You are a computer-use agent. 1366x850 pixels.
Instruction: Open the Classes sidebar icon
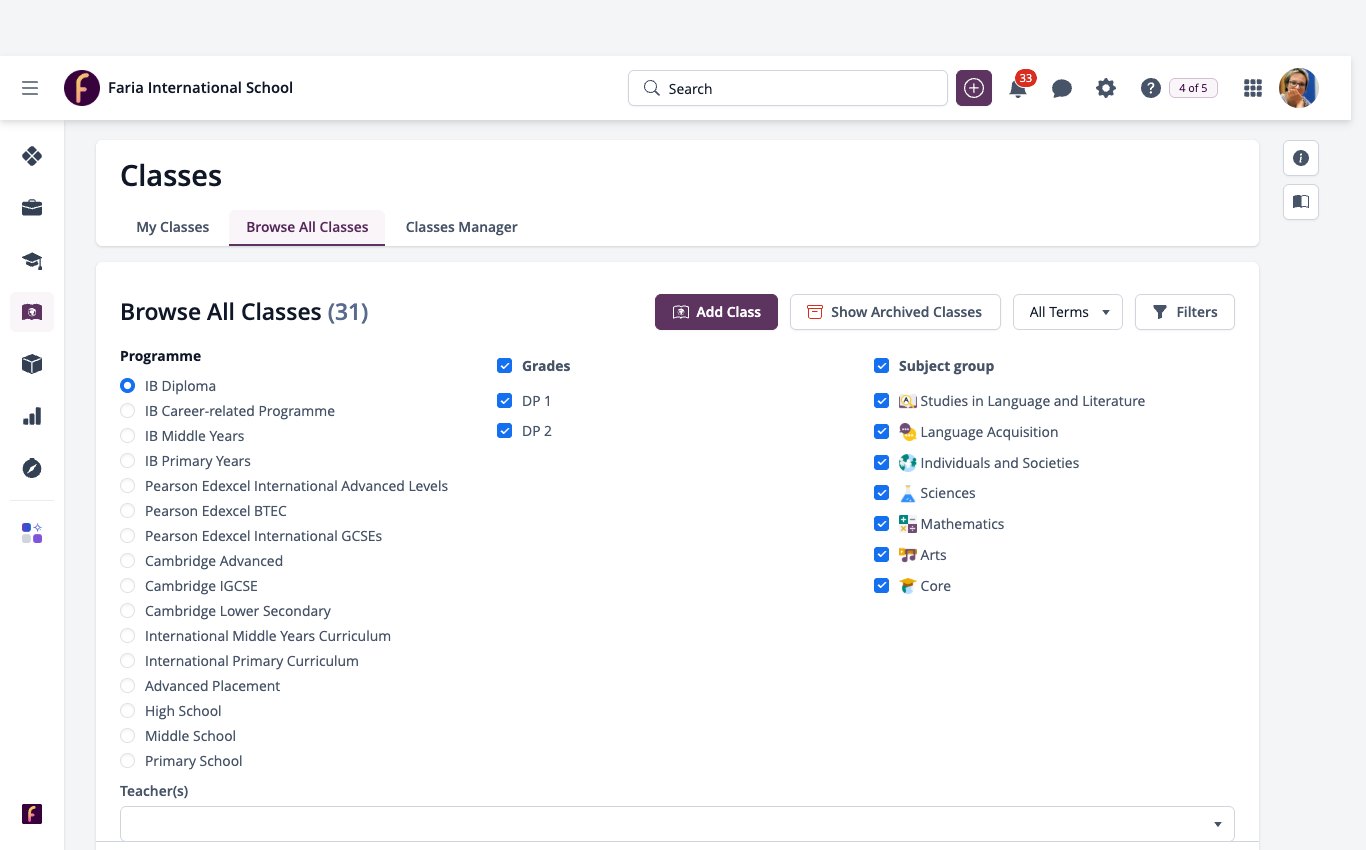click(x=32, y=312)
